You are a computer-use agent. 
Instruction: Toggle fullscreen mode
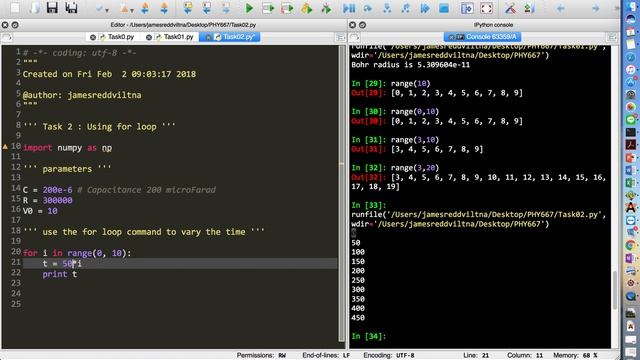click(486, 8)
